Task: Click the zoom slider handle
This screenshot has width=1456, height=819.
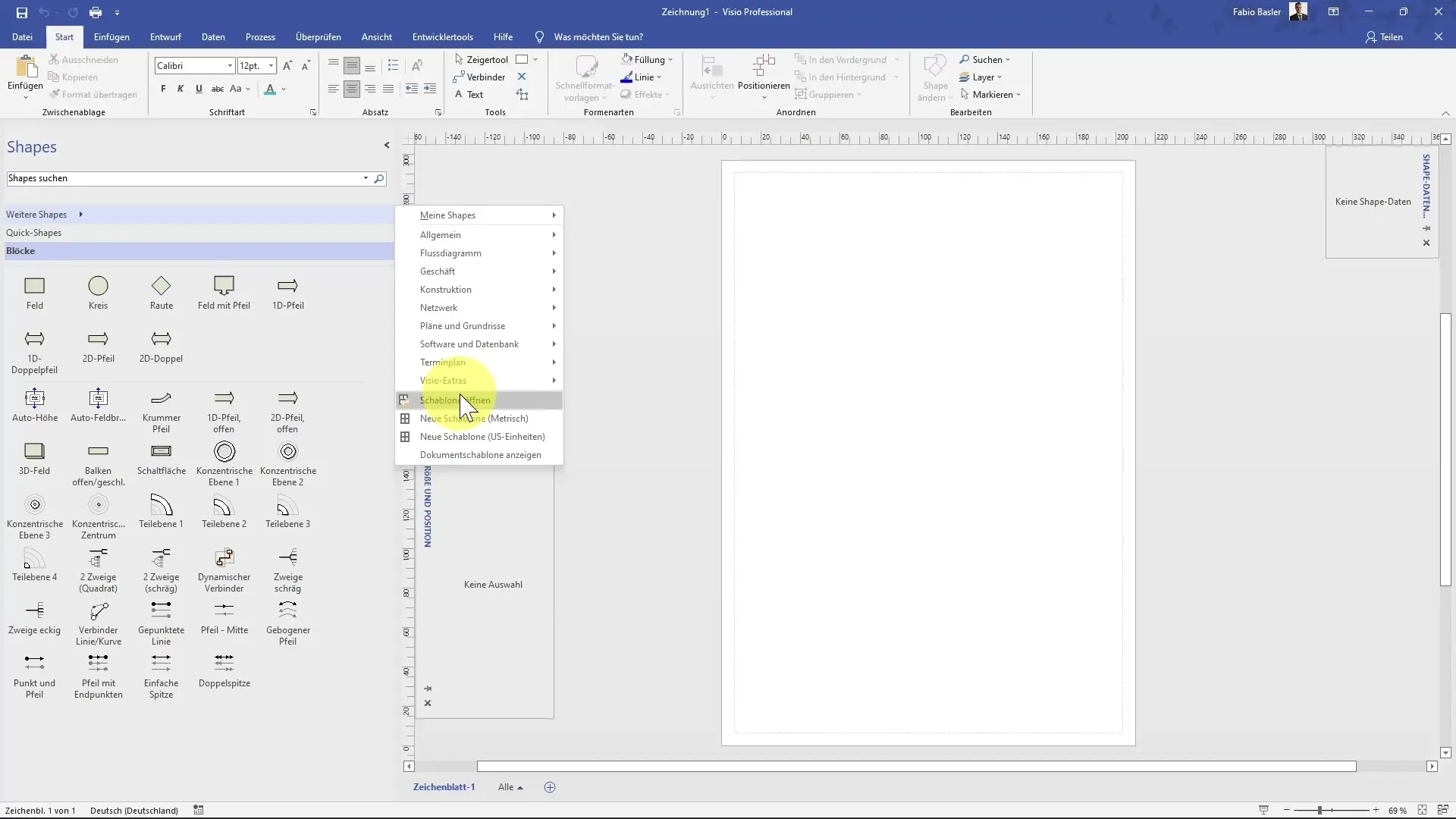Action: 1319,810
